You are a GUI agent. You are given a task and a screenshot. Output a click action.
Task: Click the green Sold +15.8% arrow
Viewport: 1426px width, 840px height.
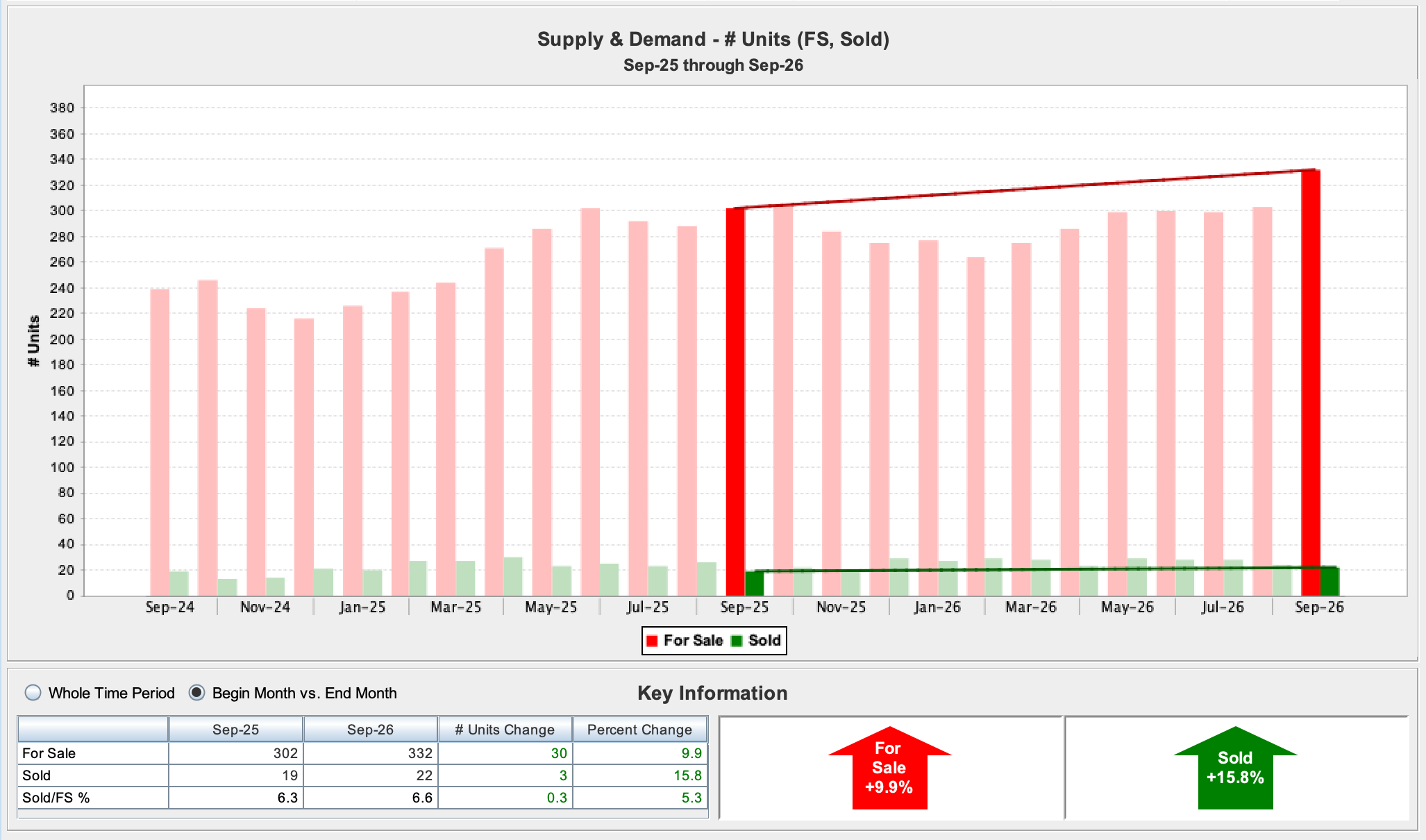coord(1235,768)
